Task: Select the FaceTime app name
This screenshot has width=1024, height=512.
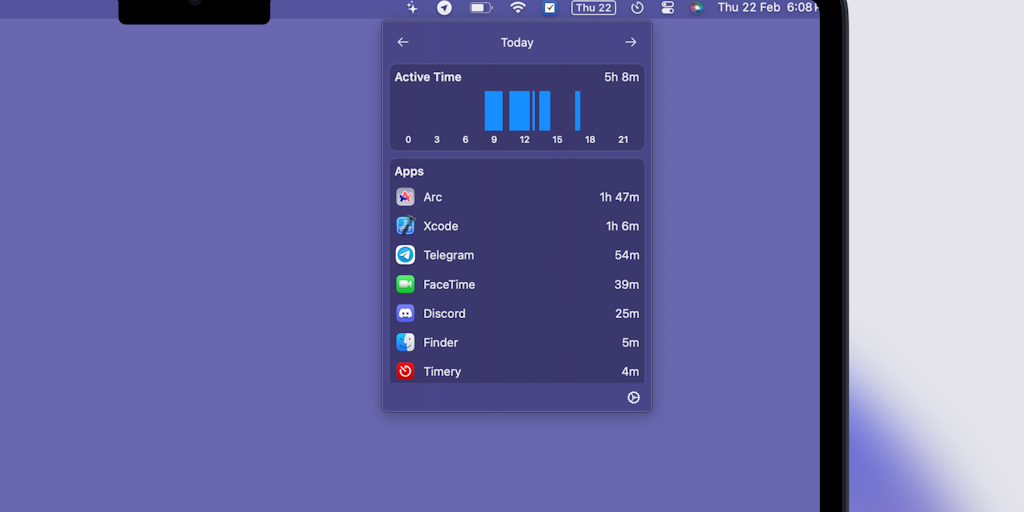Action: point(449,285)
